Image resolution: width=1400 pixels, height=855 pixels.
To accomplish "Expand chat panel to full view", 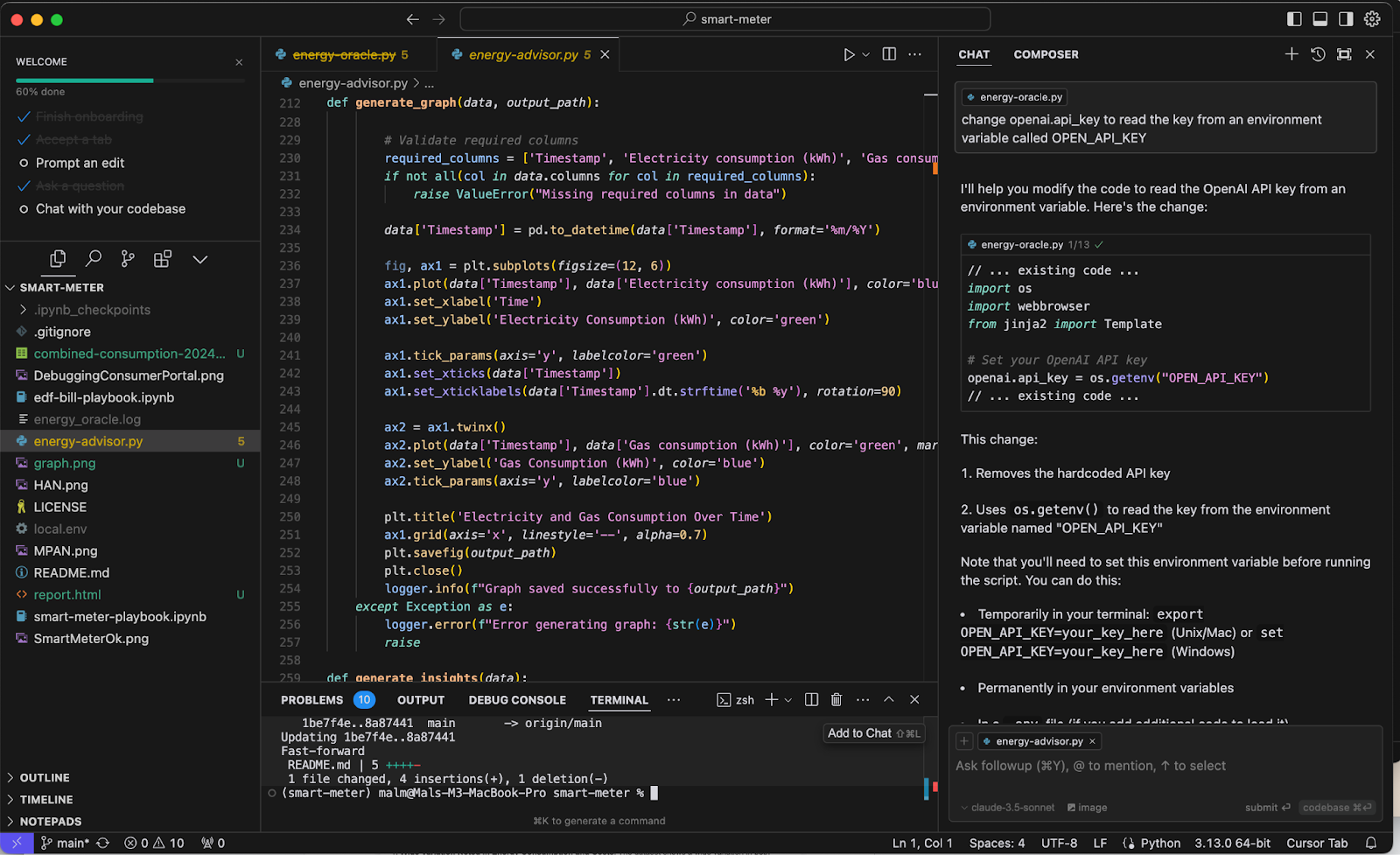I will (x=1344, y=54).
